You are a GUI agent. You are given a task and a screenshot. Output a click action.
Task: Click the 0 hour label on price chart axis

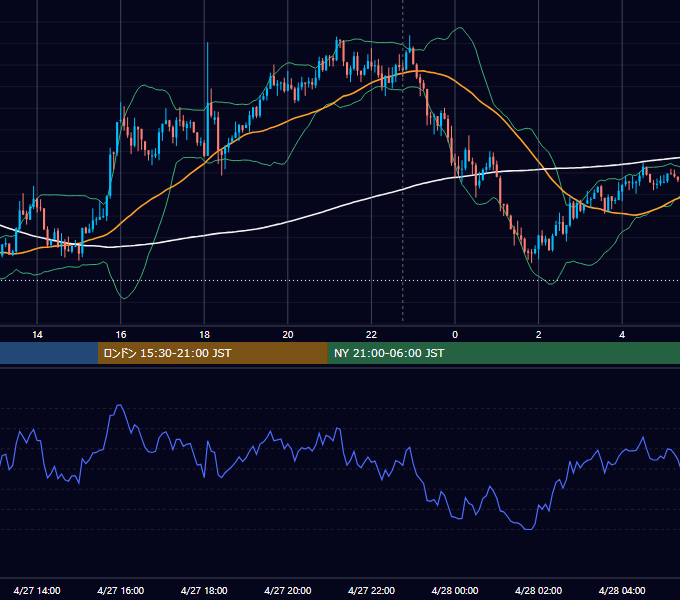(455, 335)
